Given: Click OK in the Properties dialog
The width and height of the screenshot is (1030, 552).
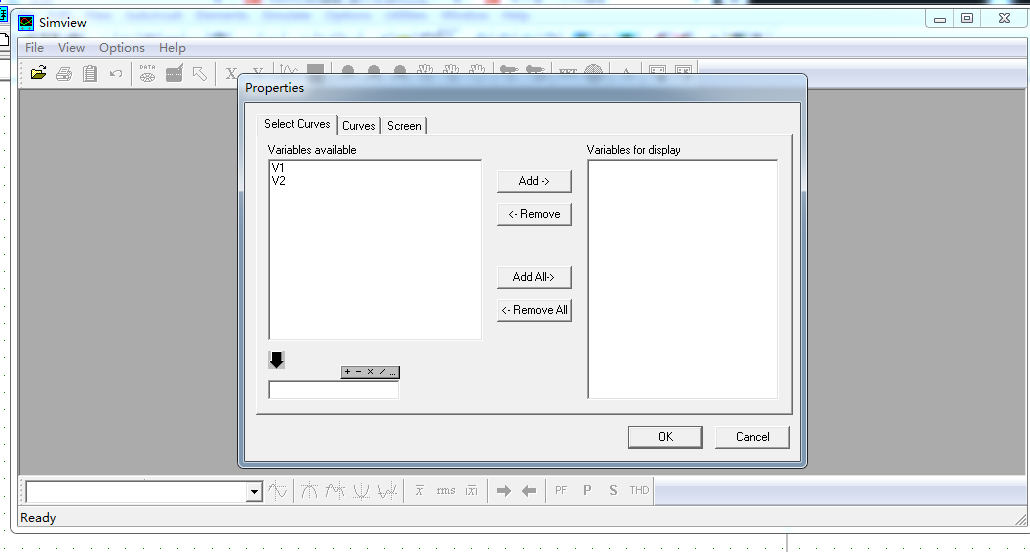Looking at the screenshot, I should coord(665,437).
